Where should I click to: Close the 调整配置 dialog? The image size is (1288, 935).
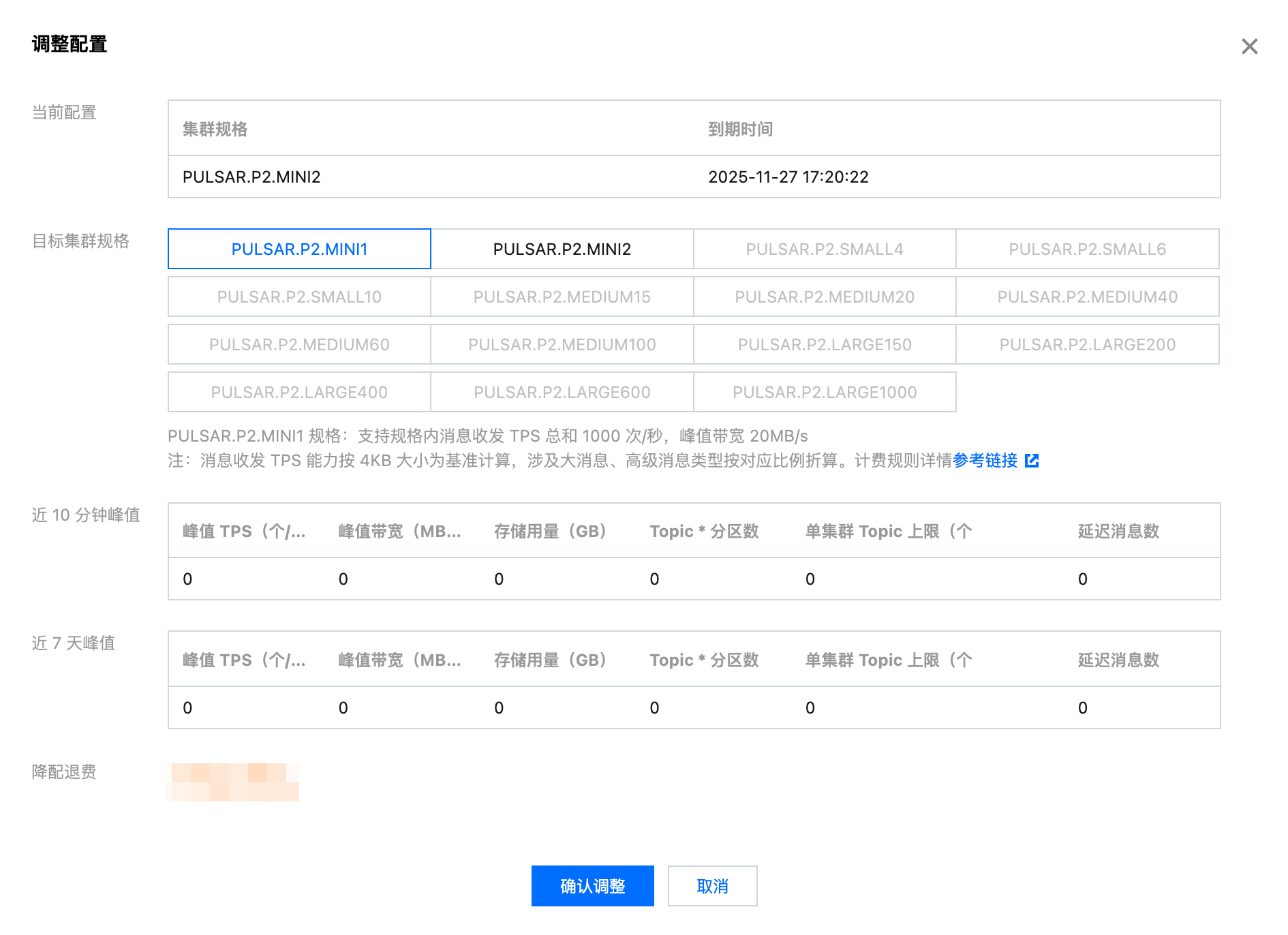click(x=1249, y=46)
